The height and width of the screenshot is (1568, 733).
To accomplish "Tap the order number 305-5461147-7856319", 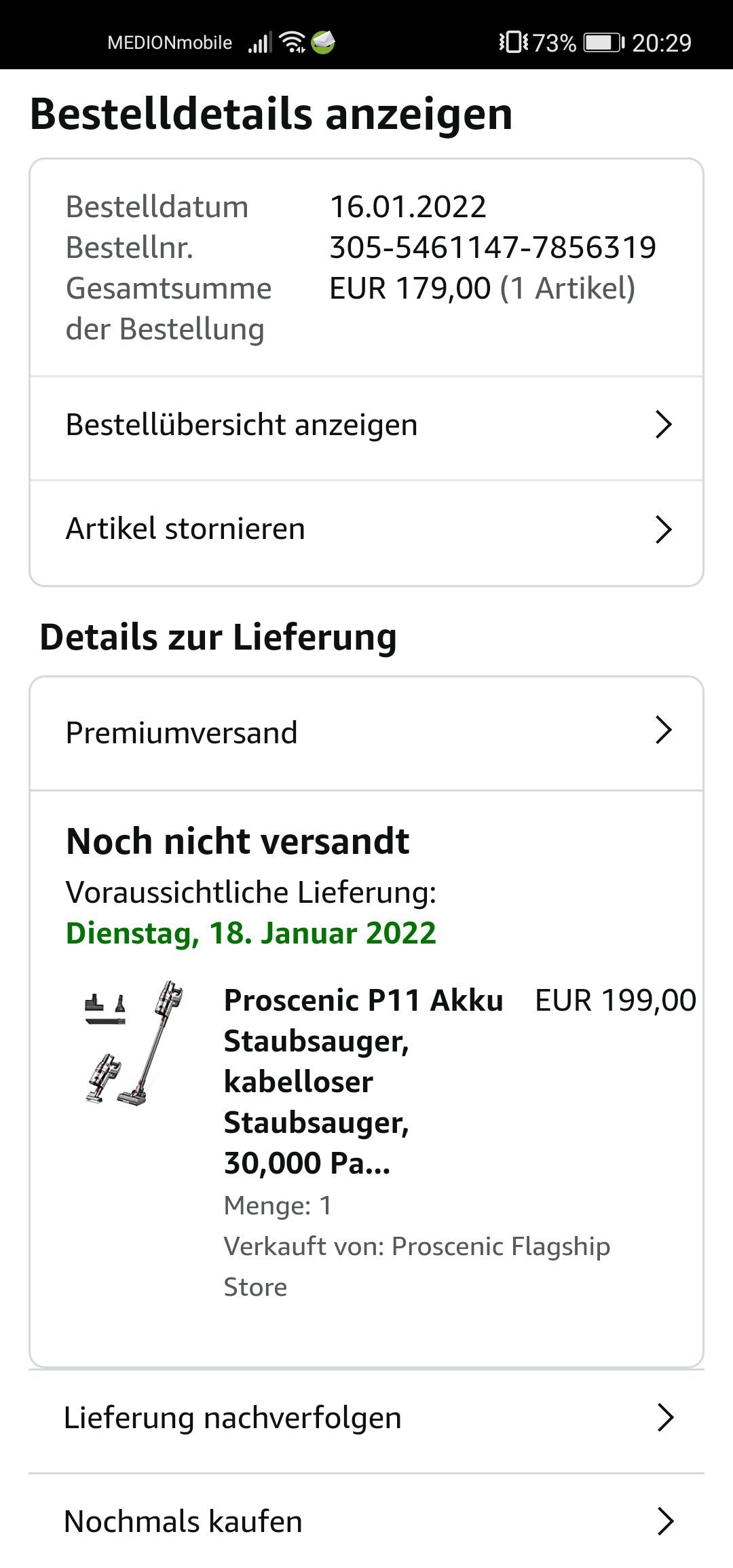I will [x=493, y=248].
